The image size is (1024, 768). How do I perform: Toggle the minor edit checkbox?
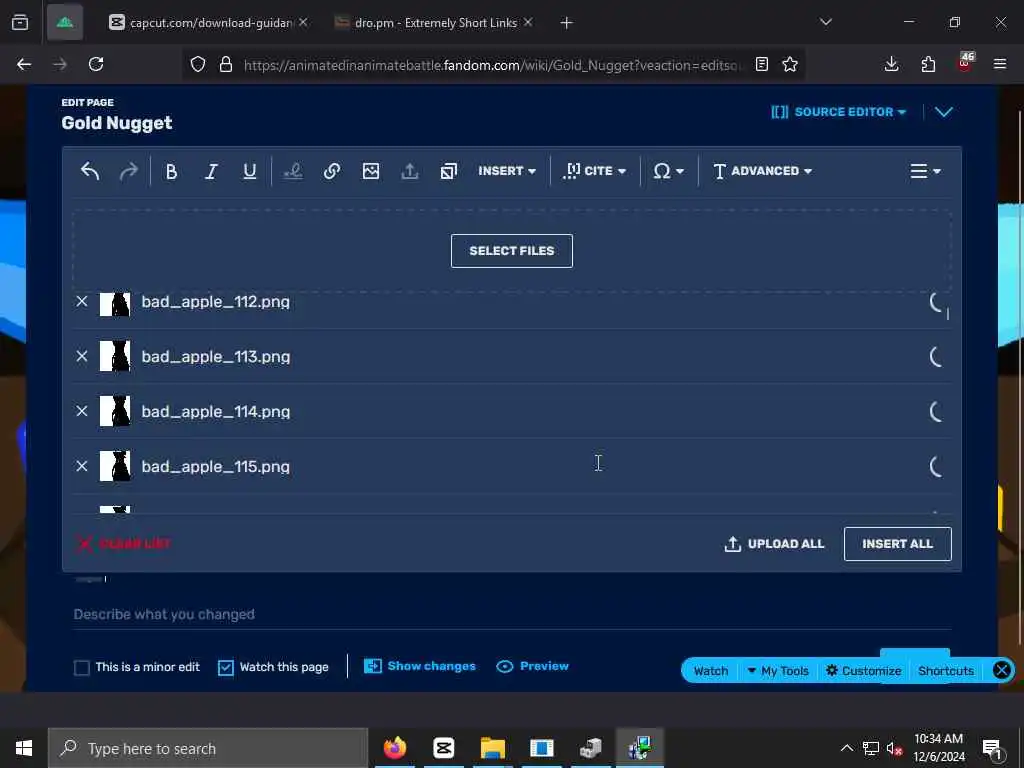(x=82, y=667)
